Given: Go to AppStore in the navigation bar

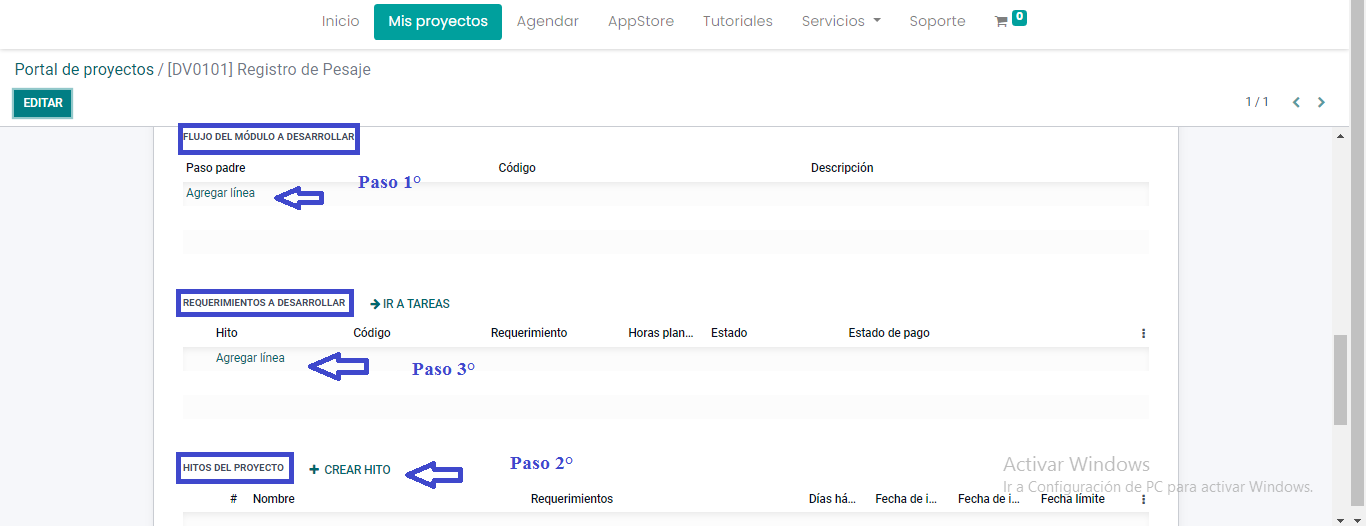Looking at the screenshot, I should (641, 21).
